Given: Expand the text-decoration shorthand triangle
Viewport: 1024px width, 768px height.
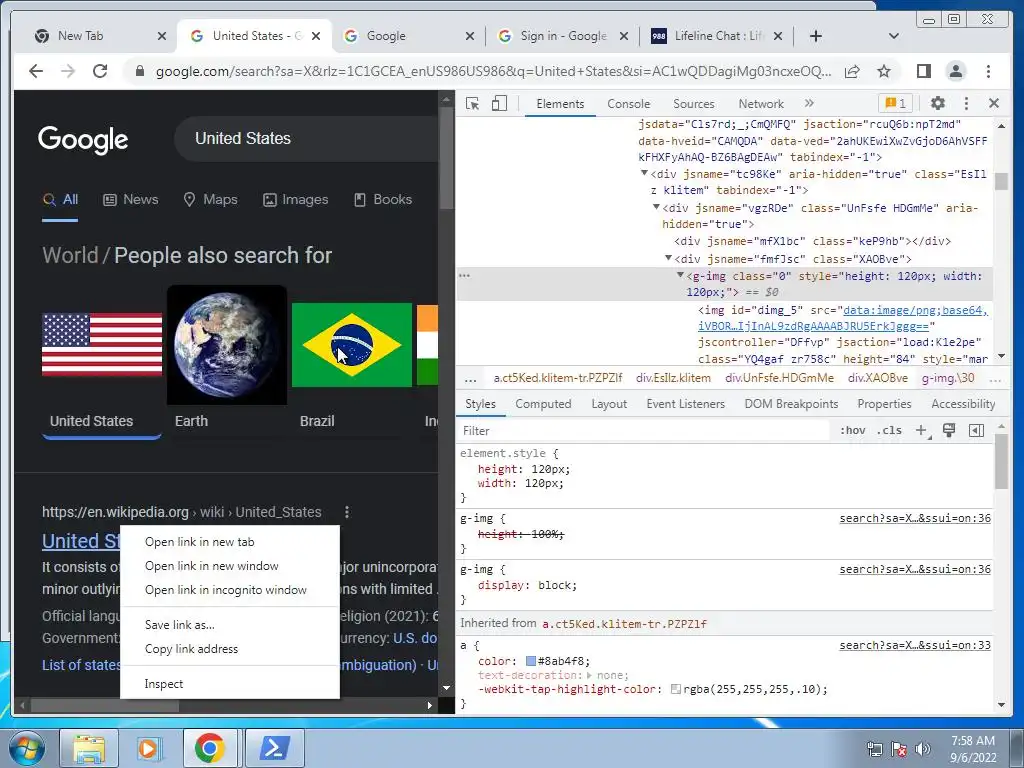Looking at the screenshot, I should tap(589, 675).
